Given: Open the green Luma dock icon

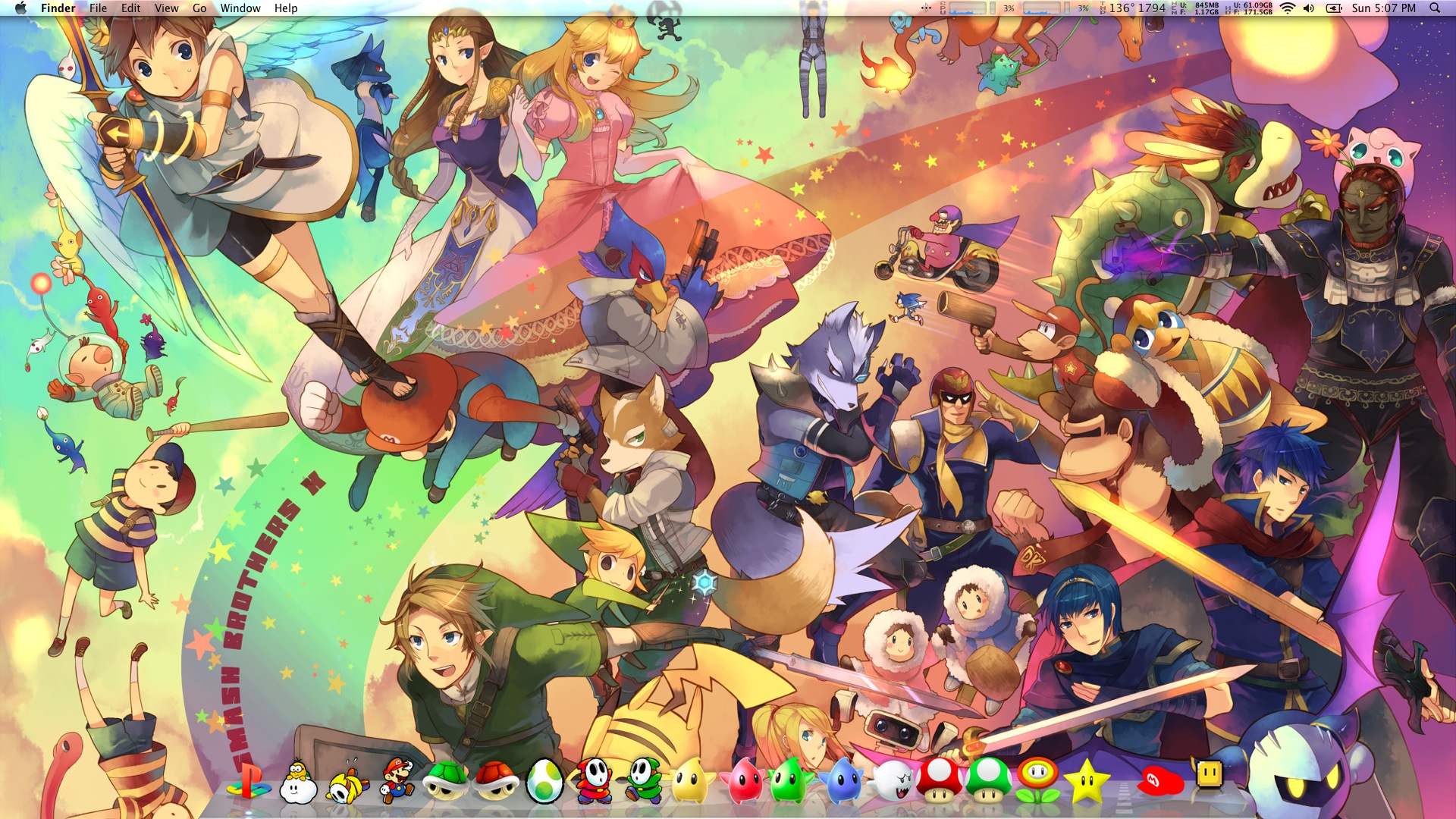Looking at the screenshot, I should (791, 781).
